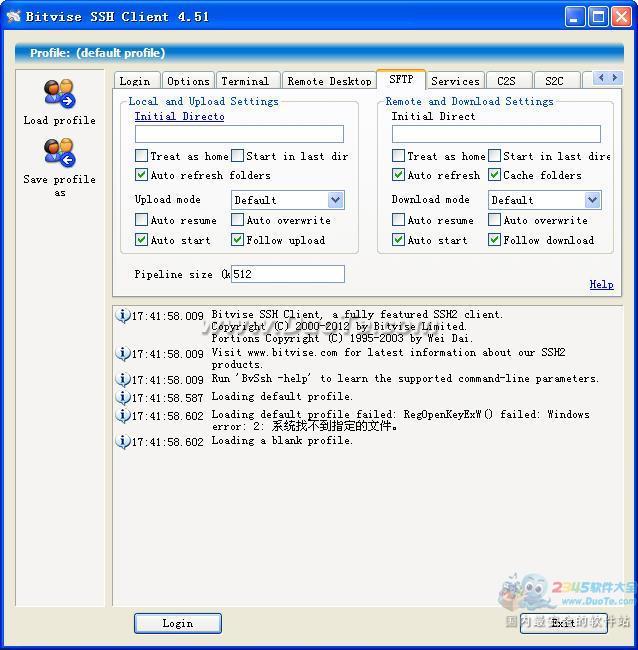Uncheck upload 'Auto start' checkbox
The image size is (638, 650).
point(141,240)
